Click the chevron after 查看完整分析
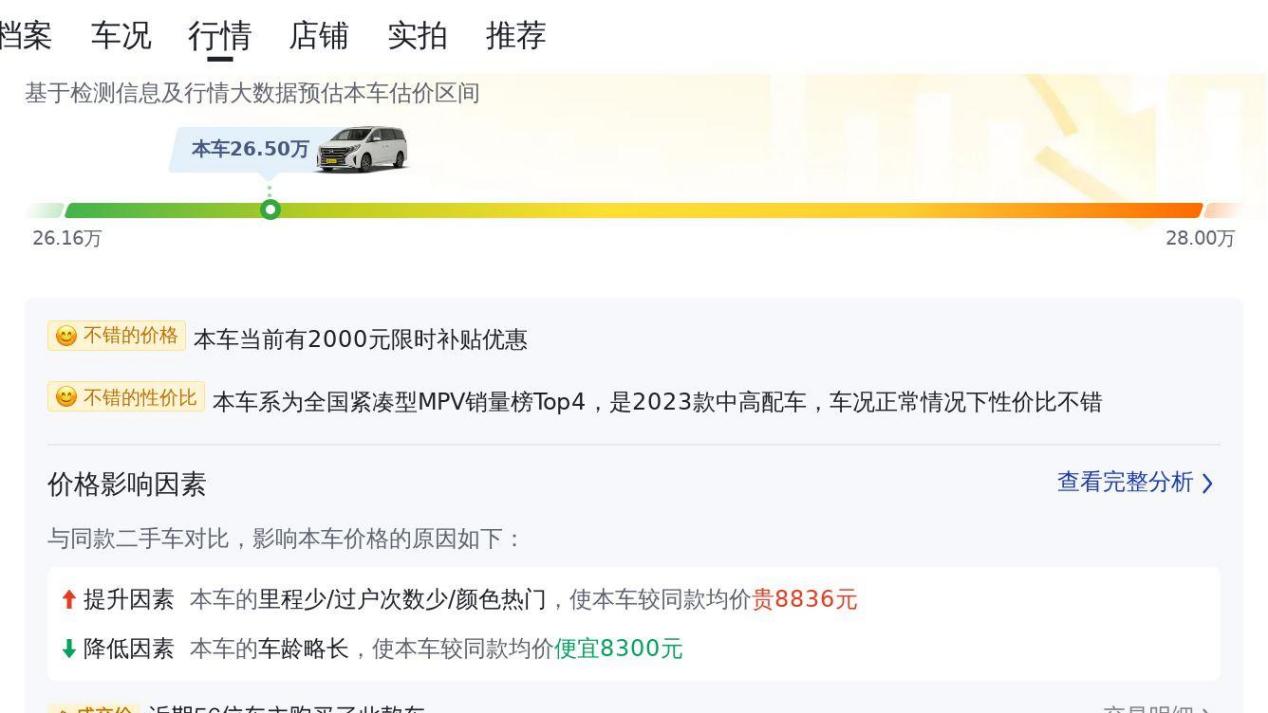 [x=1207, y=484]
